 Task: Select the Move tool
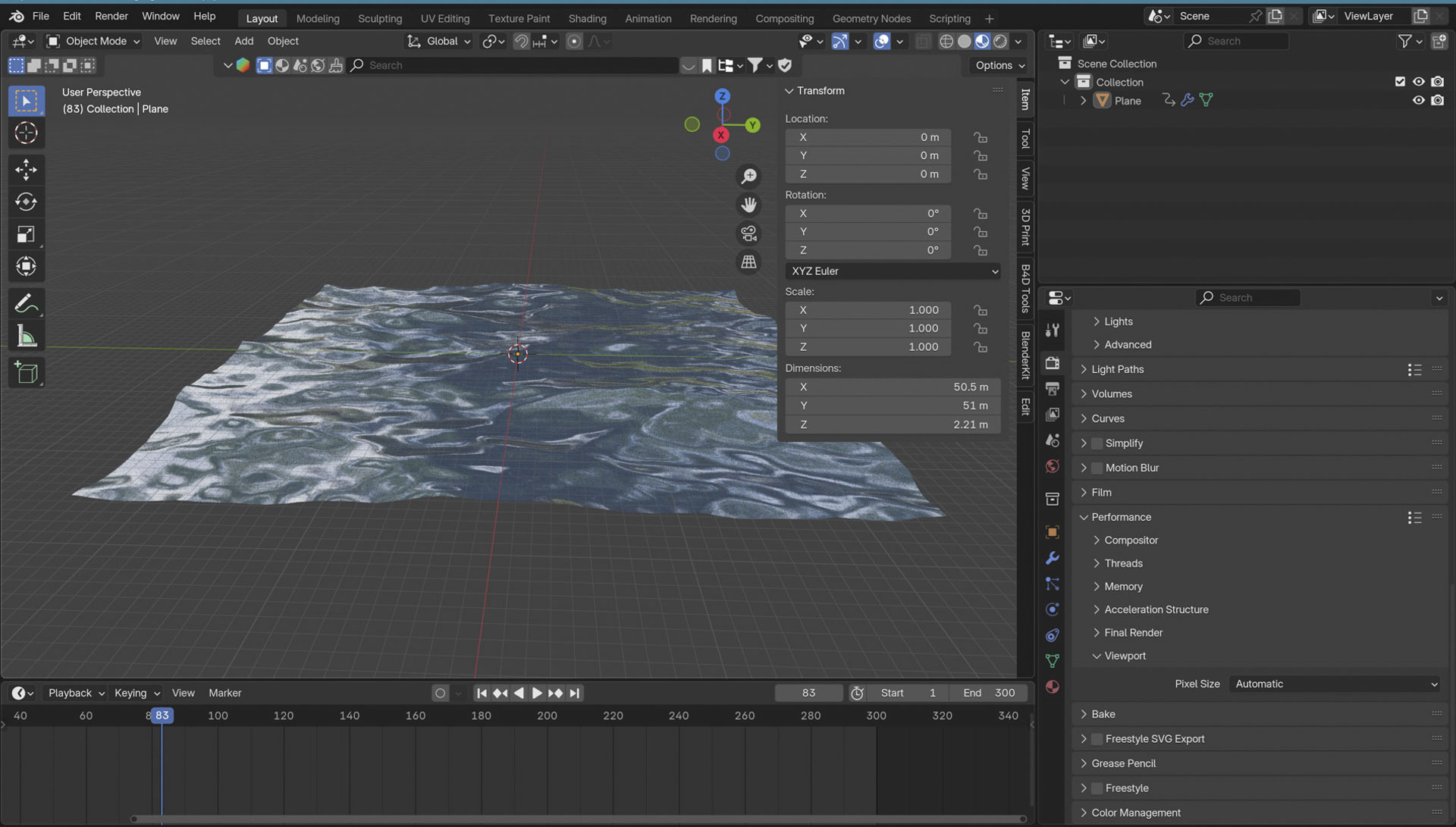point(26,169)
